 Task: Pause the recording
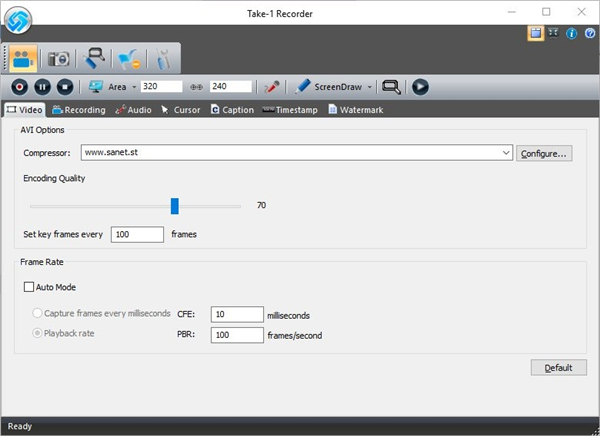tap(42, 87)
